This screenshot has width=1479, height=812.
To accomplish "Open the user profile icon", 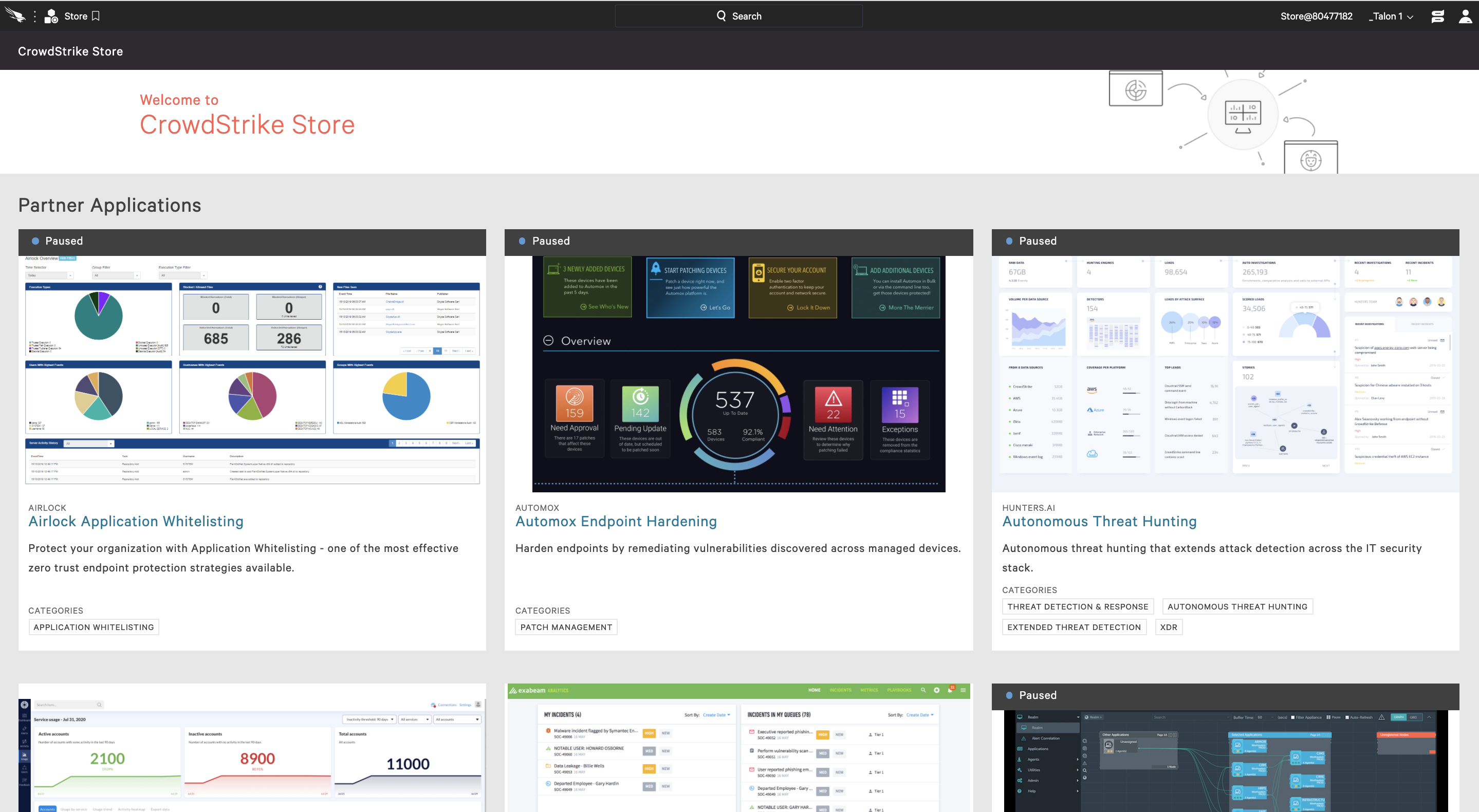I will (1465, 15).
